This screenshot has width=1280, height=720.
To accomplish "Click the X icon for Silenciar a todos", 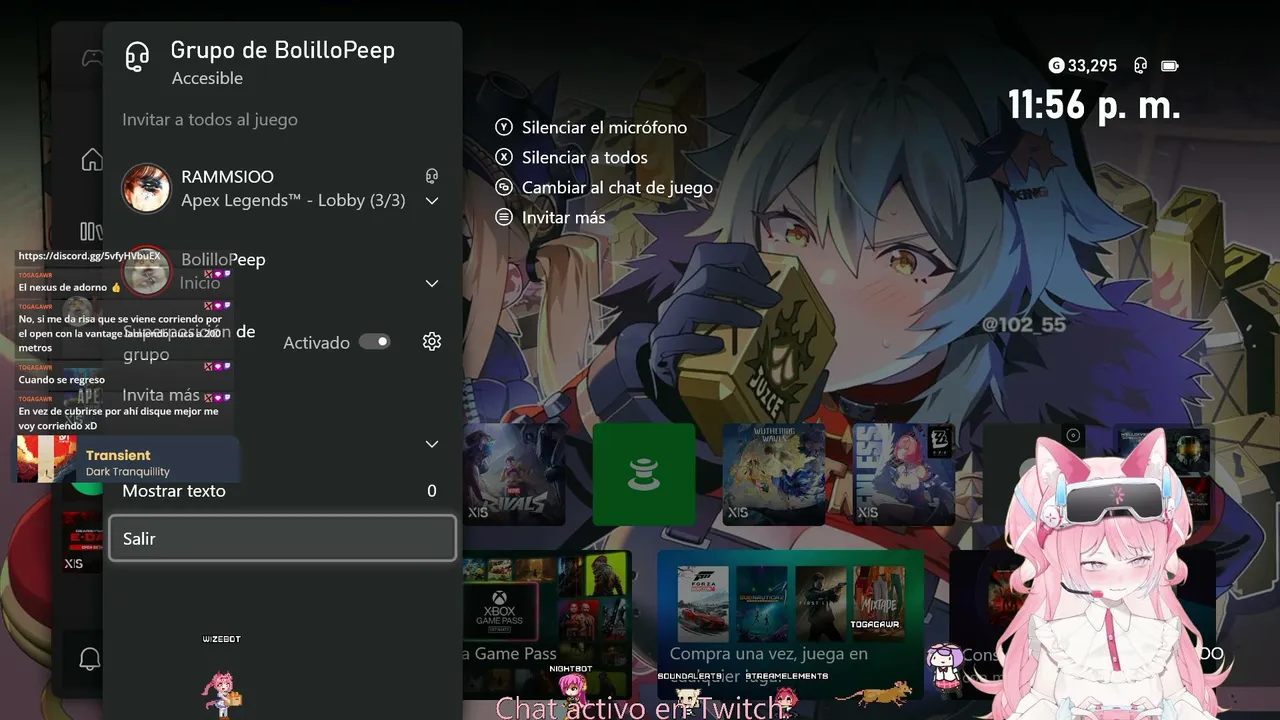I will (504, 158).
